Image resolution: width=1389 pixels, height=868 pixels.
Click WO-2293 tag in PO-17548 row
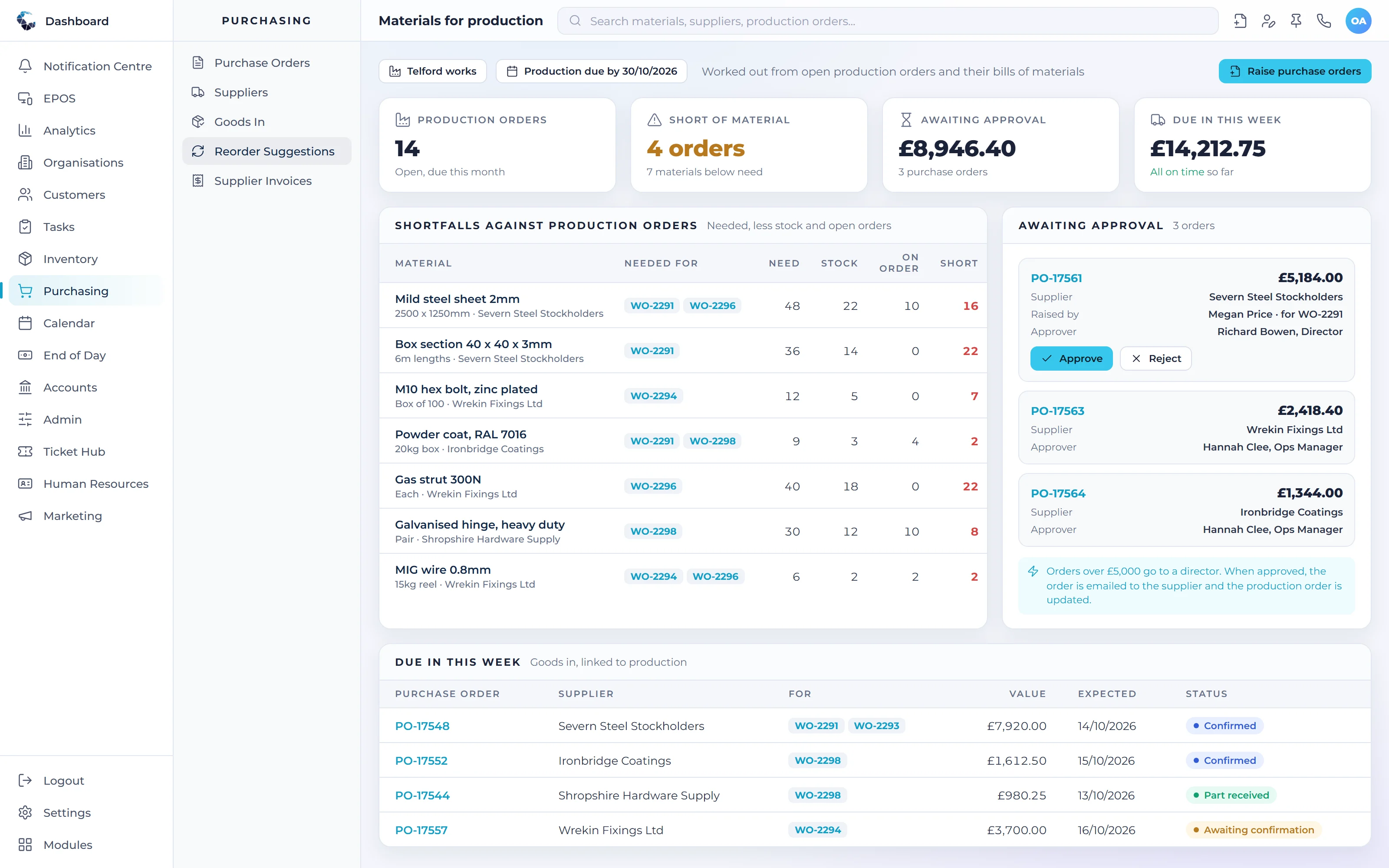(x=876, y=726)
